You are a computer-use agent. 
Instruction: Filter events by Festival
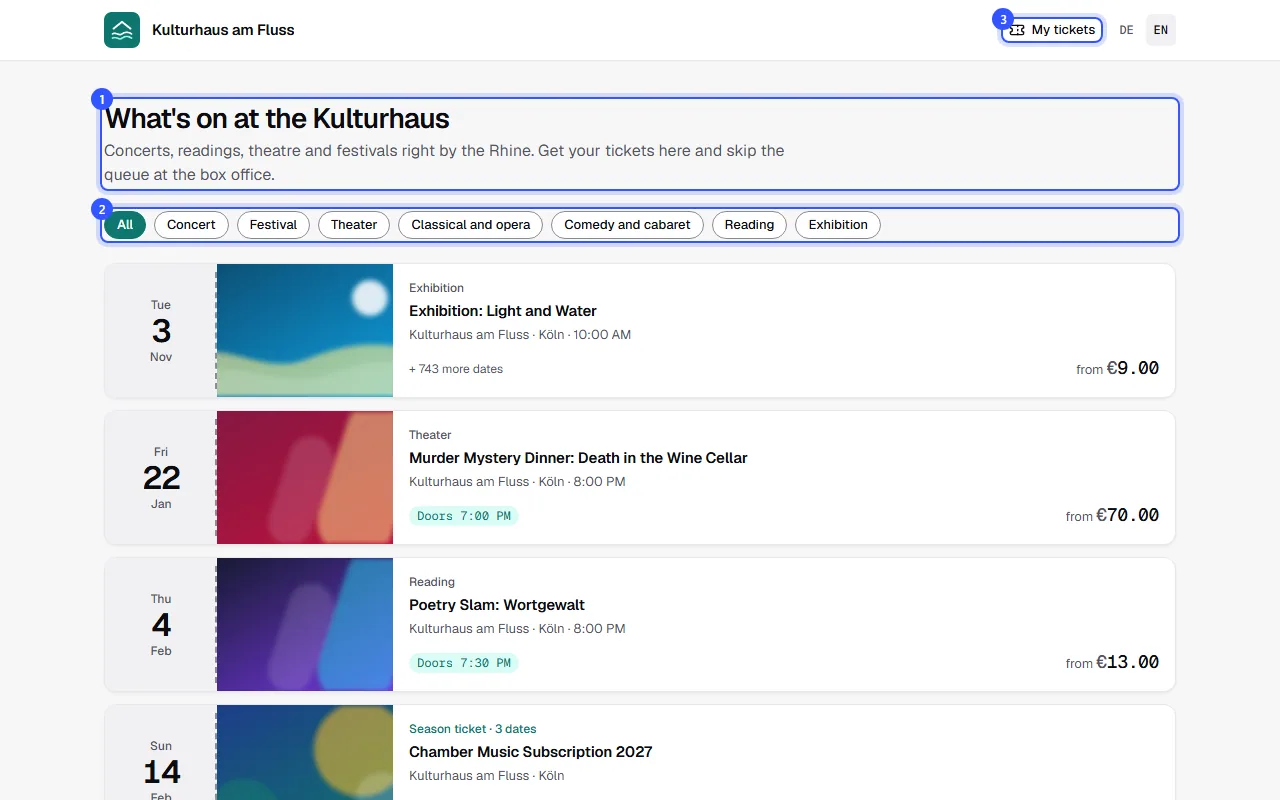click(273, 225)
